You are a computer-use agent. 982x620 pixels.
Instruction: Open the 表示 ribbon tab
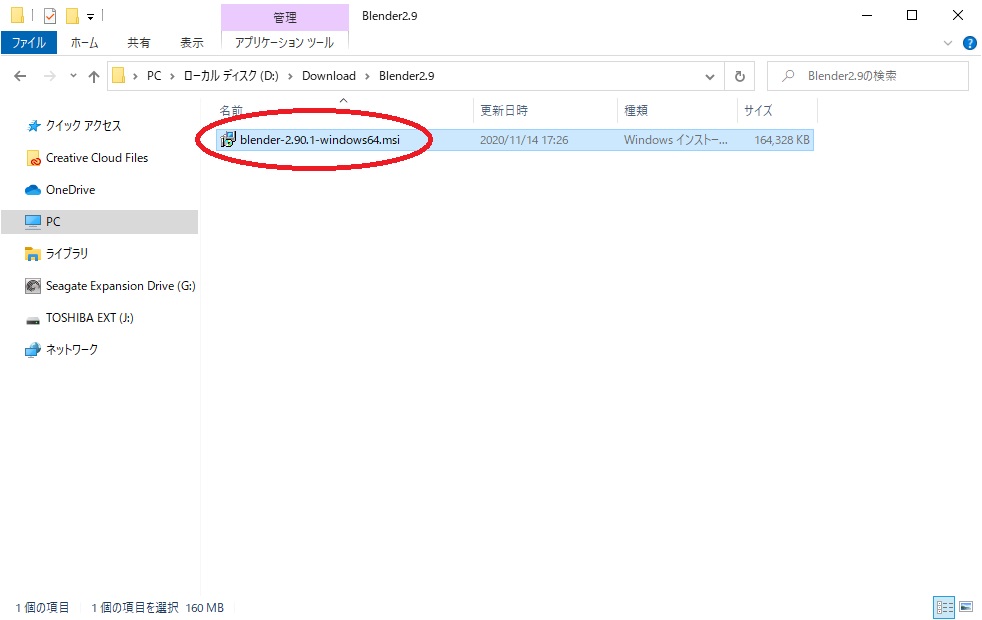192,43
